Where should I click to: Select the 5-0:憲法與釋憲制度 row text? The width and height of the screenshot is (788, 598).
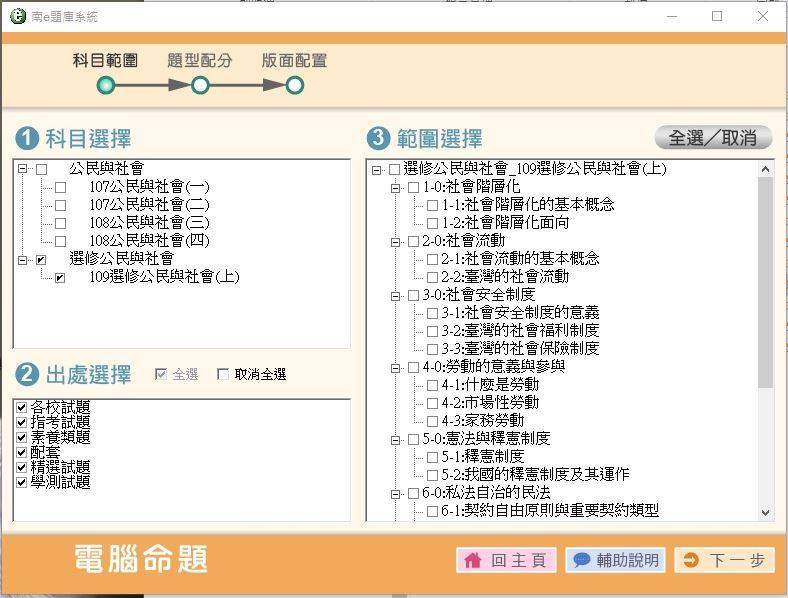coord(486,439)
